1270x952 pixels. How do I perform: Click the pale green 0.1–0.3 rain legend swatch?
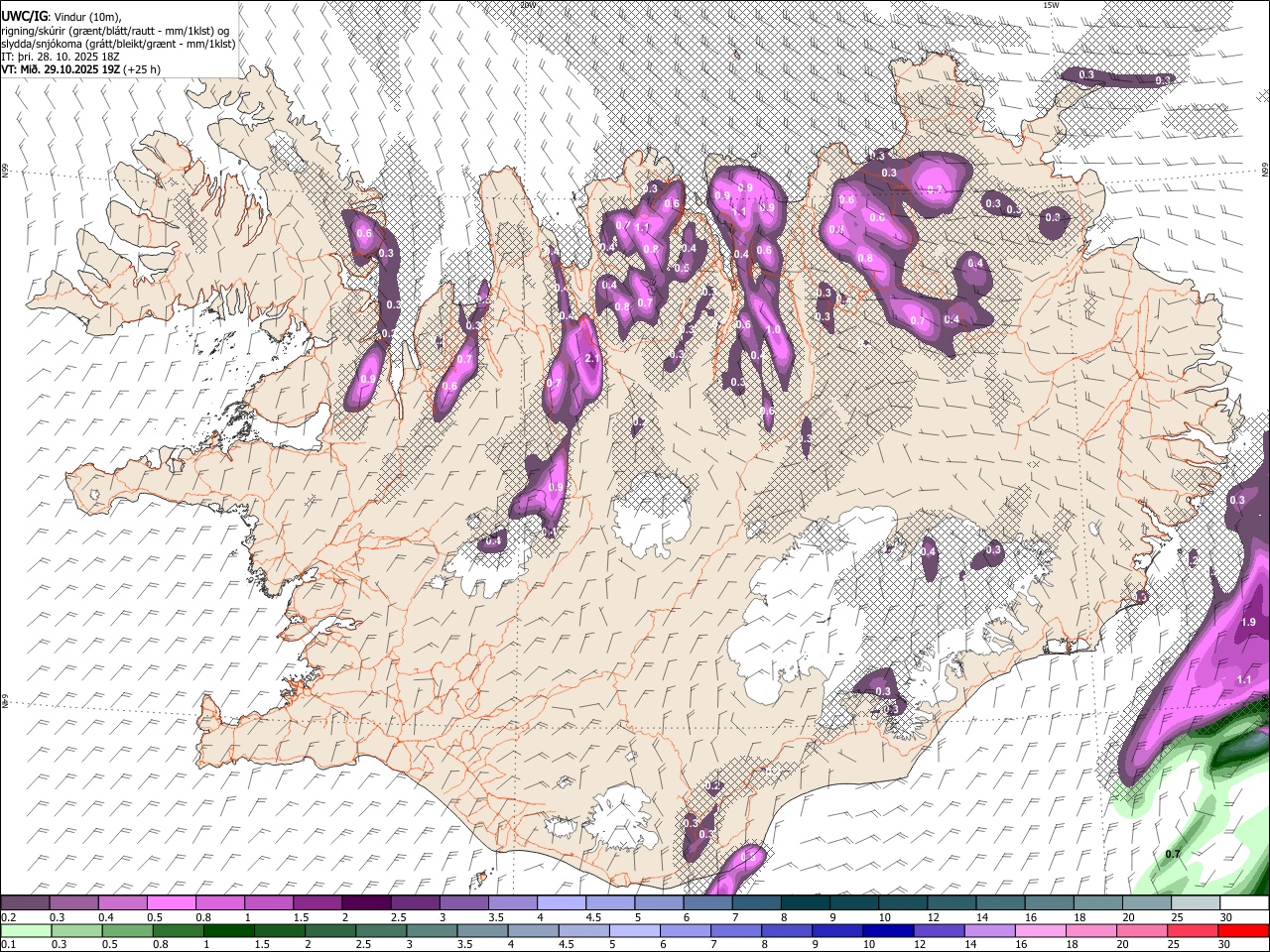click(x=26, y=930)
